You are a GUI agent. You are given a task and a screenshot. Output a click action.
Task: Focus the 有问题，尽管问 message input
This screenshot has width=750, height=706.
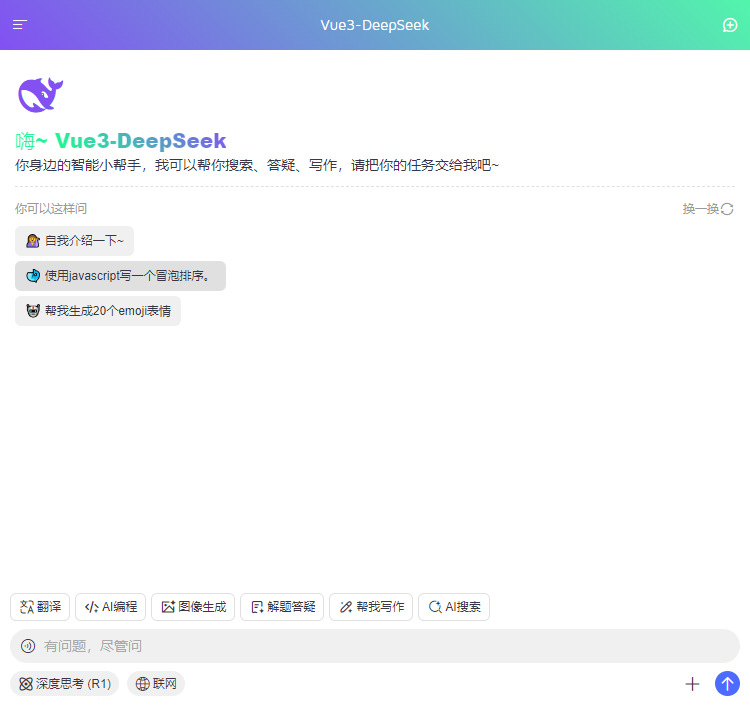click(375, 646)
